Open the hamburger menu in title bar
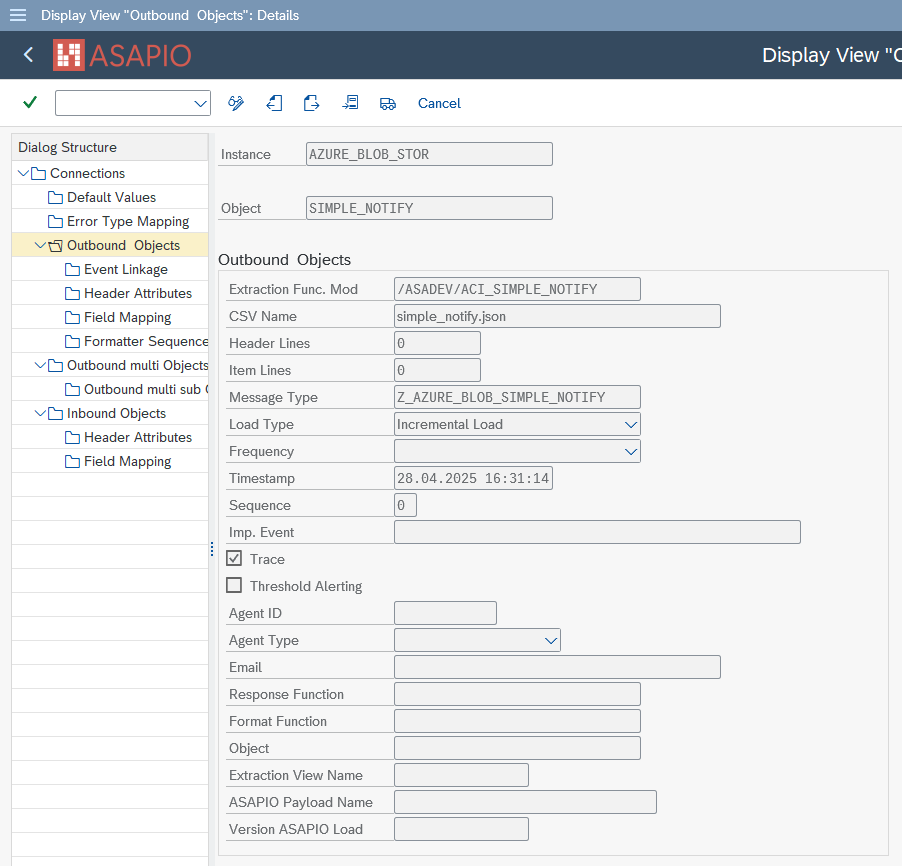The image size is (902, 866). [18, 15]
